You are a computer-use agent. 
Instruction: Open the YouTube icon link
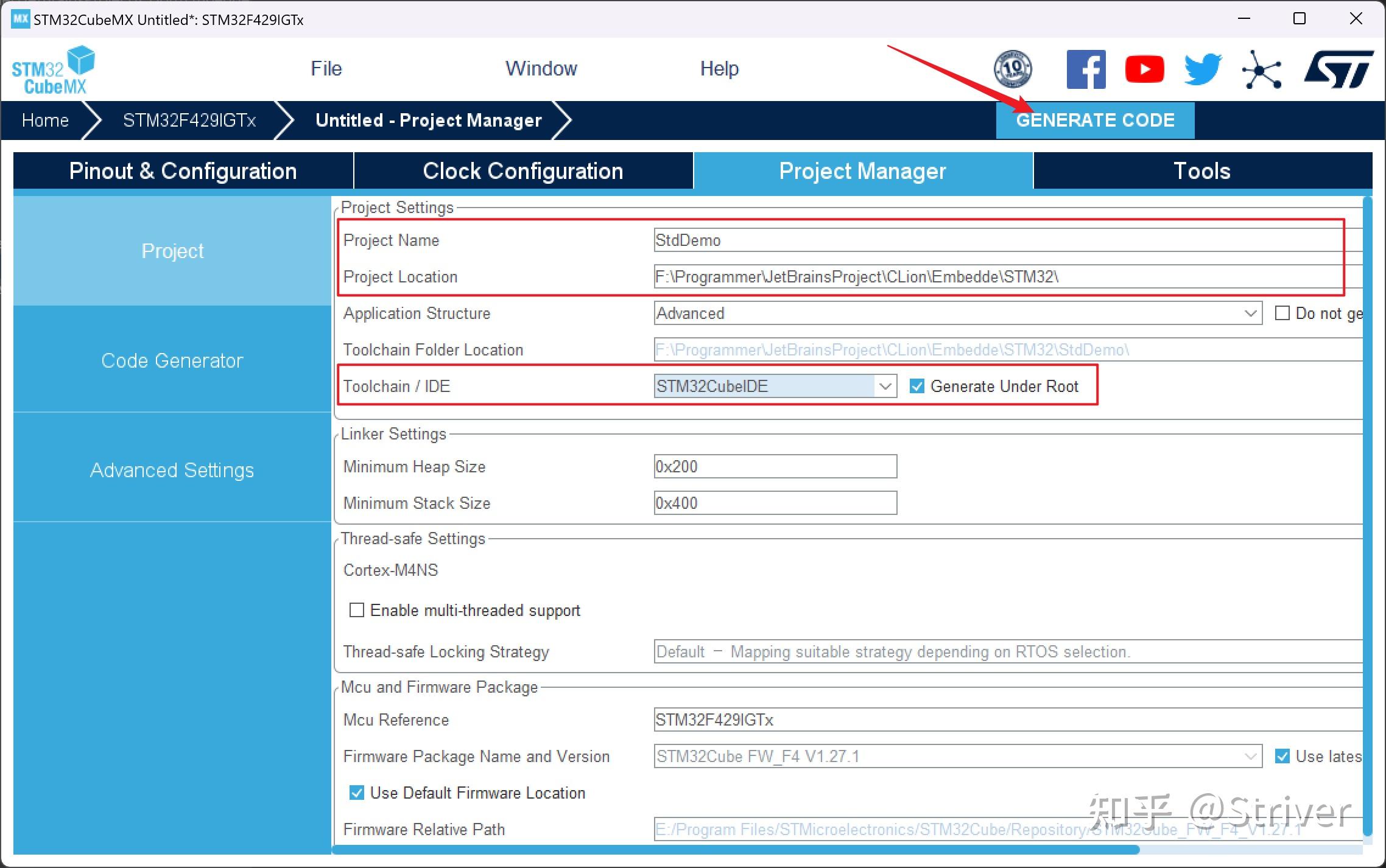[x=1144, y=69]
